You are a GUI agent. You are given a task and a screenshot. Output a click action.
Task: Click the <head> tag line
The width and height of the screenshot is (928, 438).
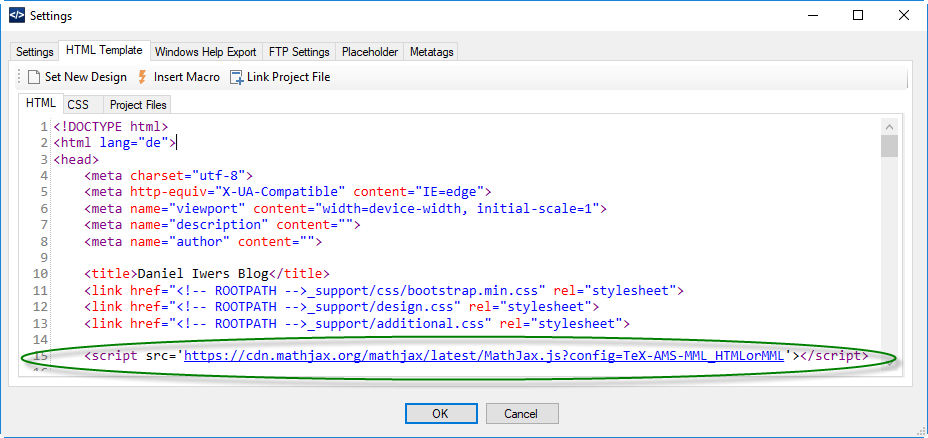[76, 159]
